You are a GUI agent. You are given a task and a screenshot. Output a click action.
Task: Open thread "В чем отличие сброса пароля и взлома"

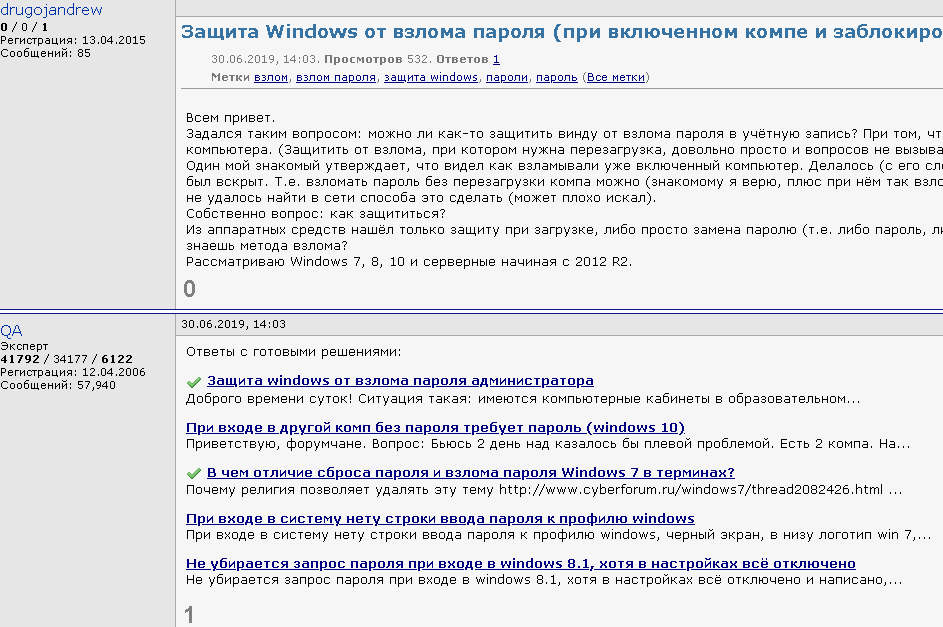click(471, 473)
